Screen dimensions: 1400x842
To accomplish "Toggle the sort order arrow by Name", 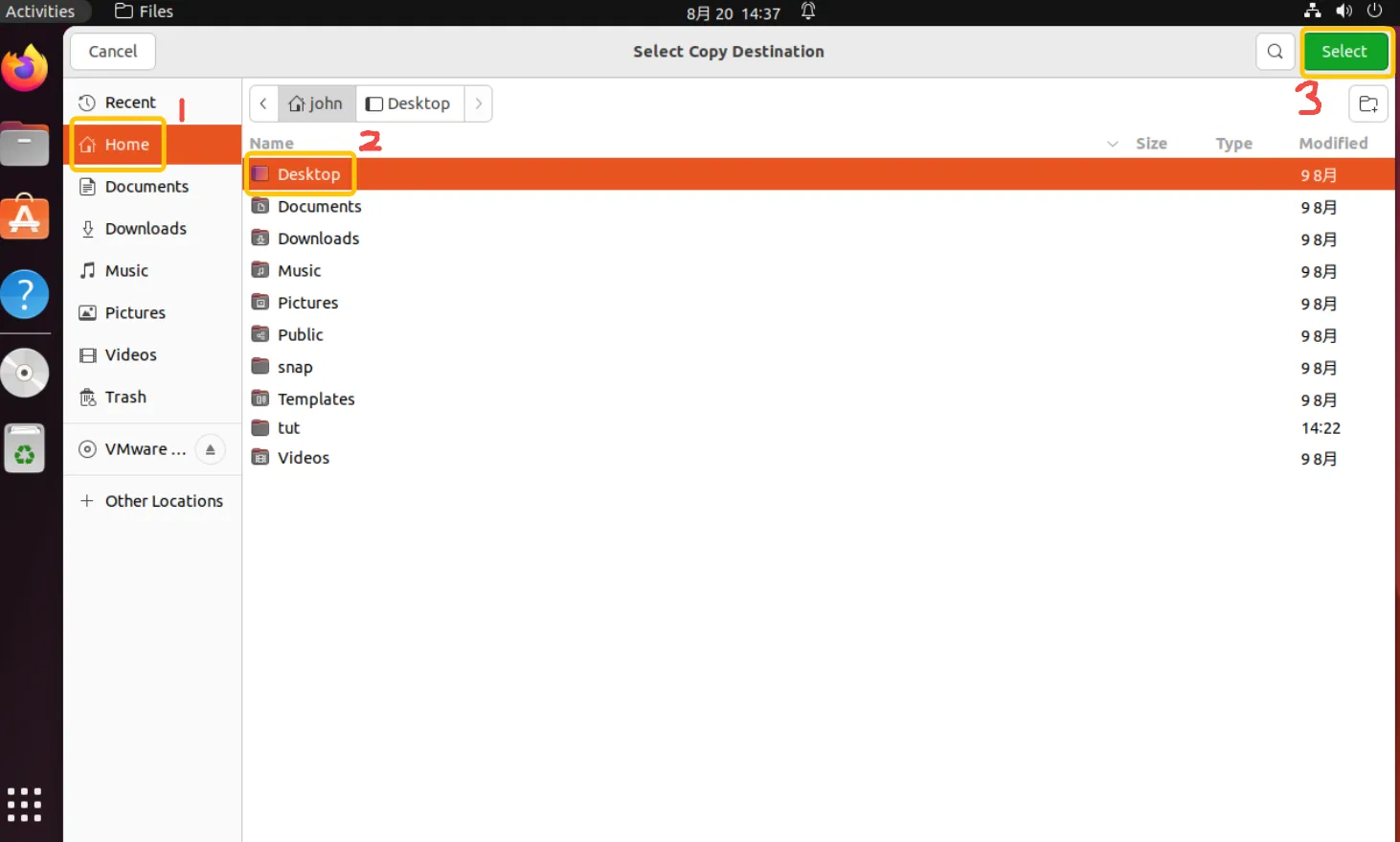I will [1112, 144].
